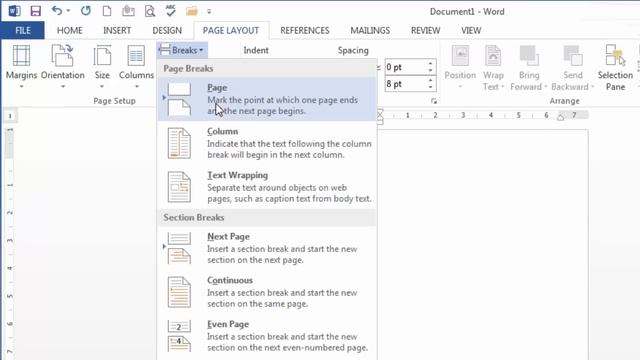Open the Columns gallery
The width and height of the screenshot is (640, 360).
click(136, 66)
